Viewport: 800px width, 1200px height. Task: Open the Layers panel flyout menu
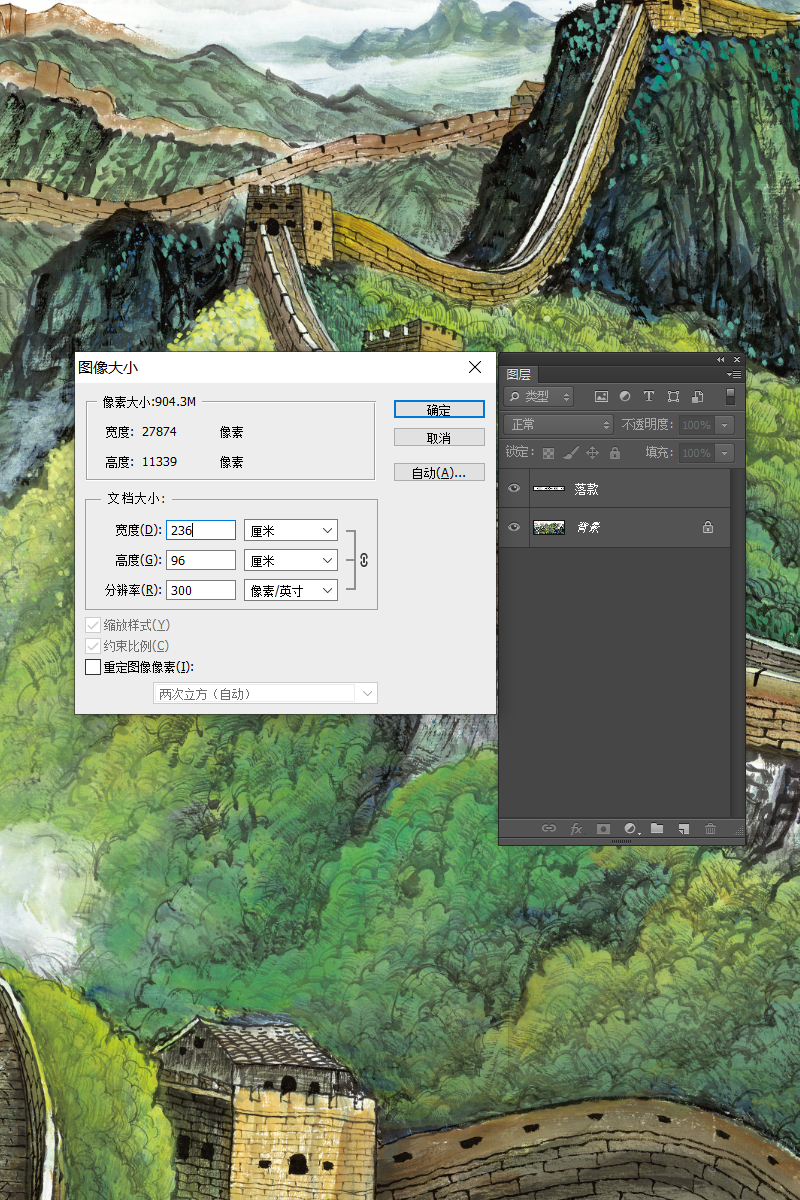click(734, 374)
